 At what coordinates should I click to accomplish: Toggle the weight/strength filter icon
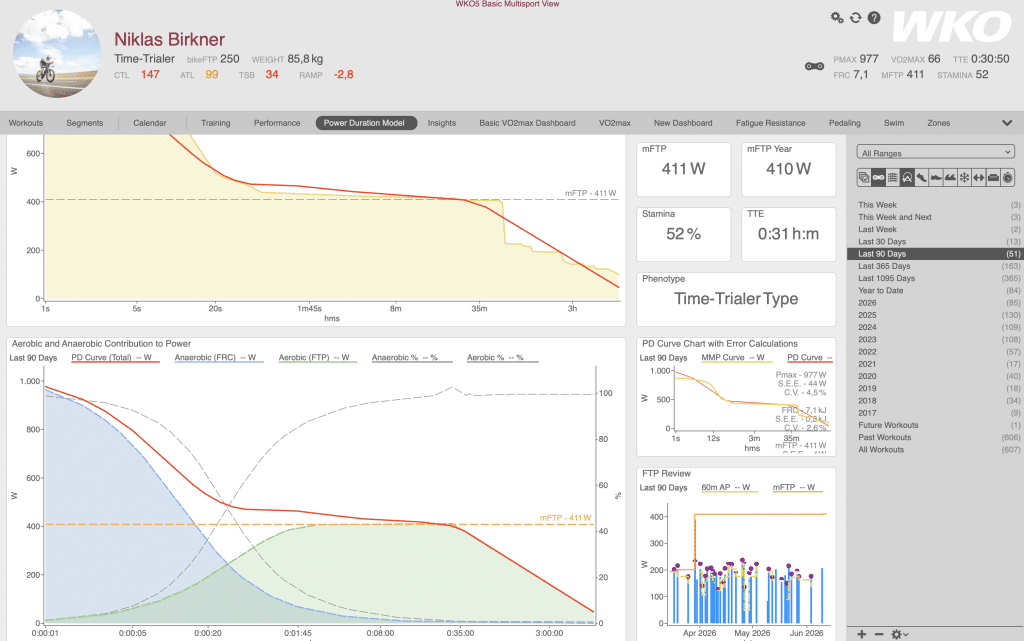[x=993, y=177]
